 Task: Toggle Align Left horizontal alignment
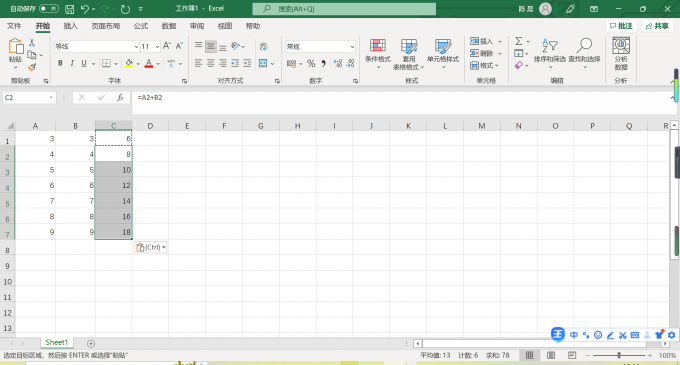coord(199,63)
